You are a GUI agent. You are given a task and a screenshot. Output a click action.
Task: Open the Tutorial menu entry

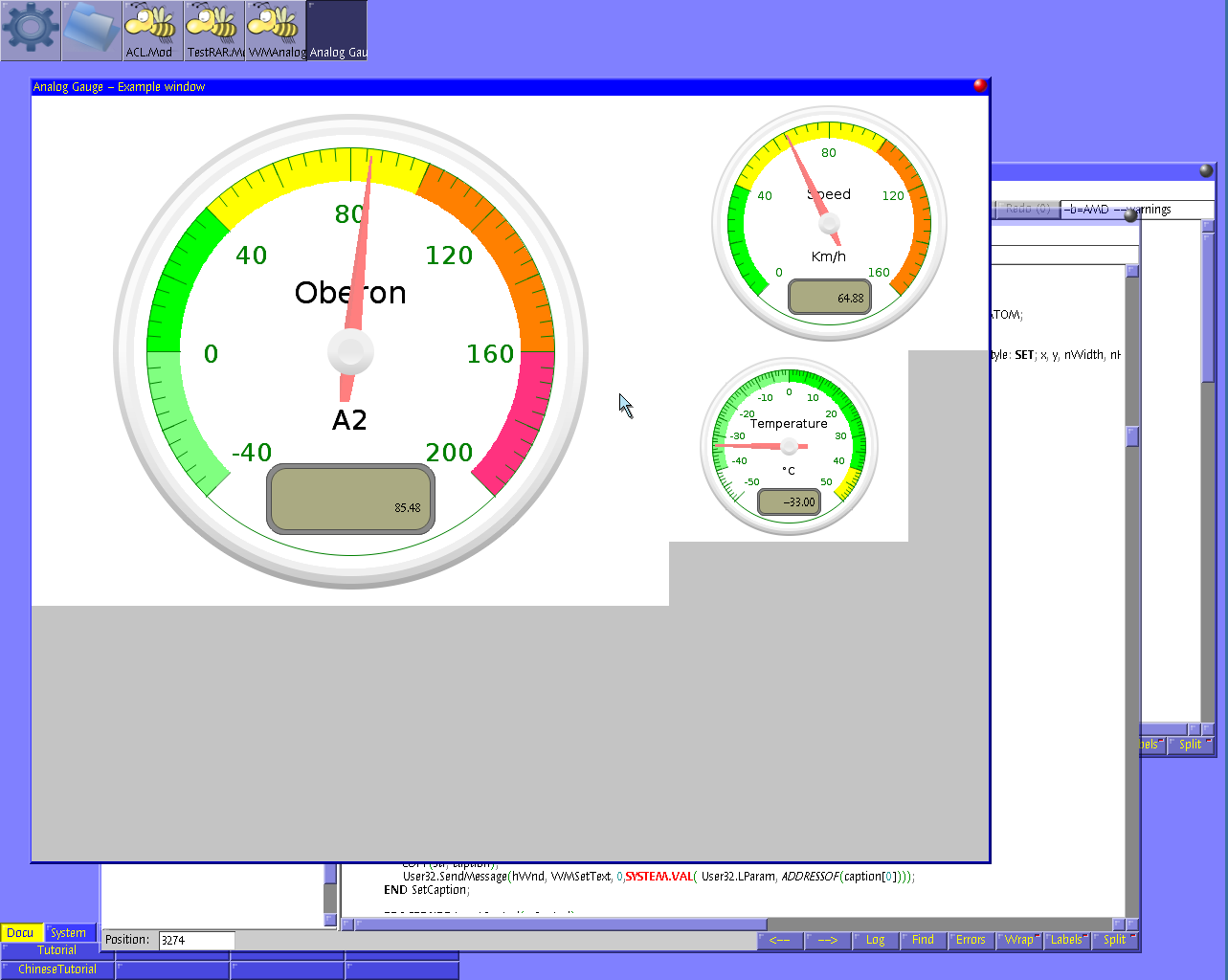pos(57,950)
